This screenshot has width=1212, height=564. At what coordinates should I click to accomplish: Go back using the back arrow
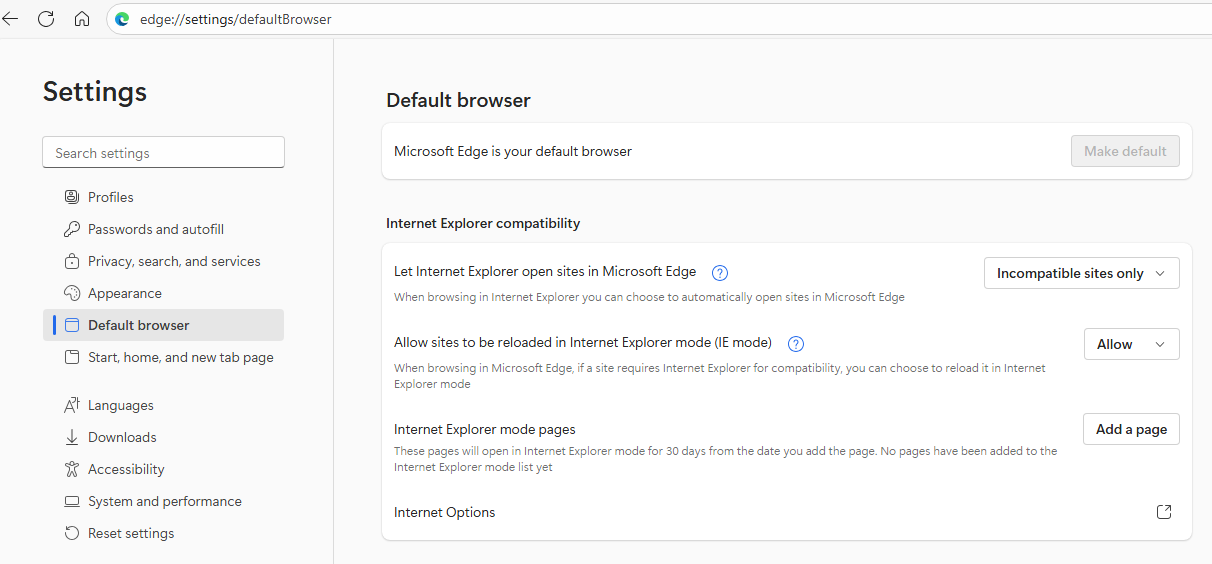[x=10, y=19]
